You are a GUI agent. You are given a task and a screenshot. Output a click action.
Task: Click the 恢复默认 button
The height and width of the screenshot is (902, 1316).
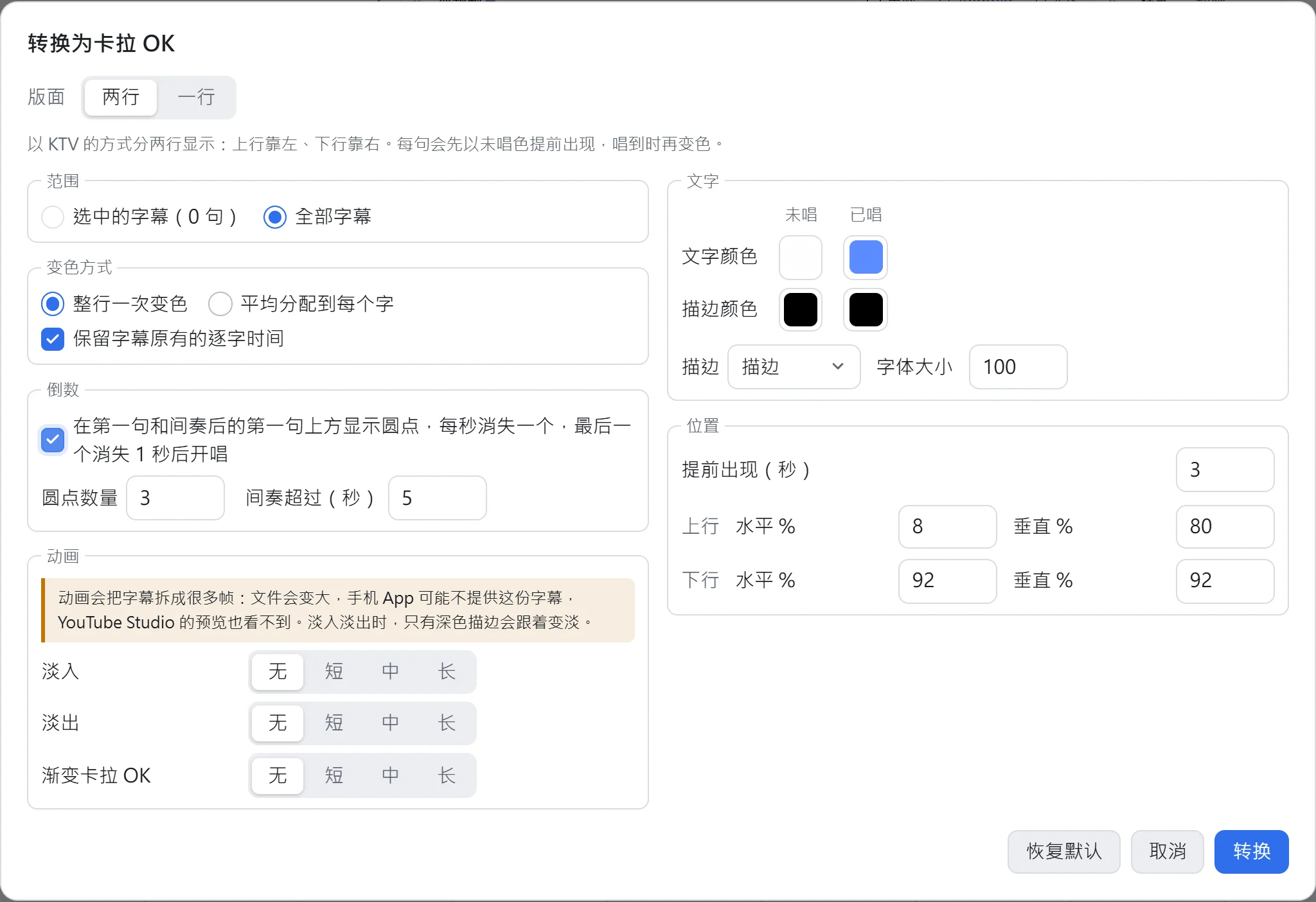1064,852
